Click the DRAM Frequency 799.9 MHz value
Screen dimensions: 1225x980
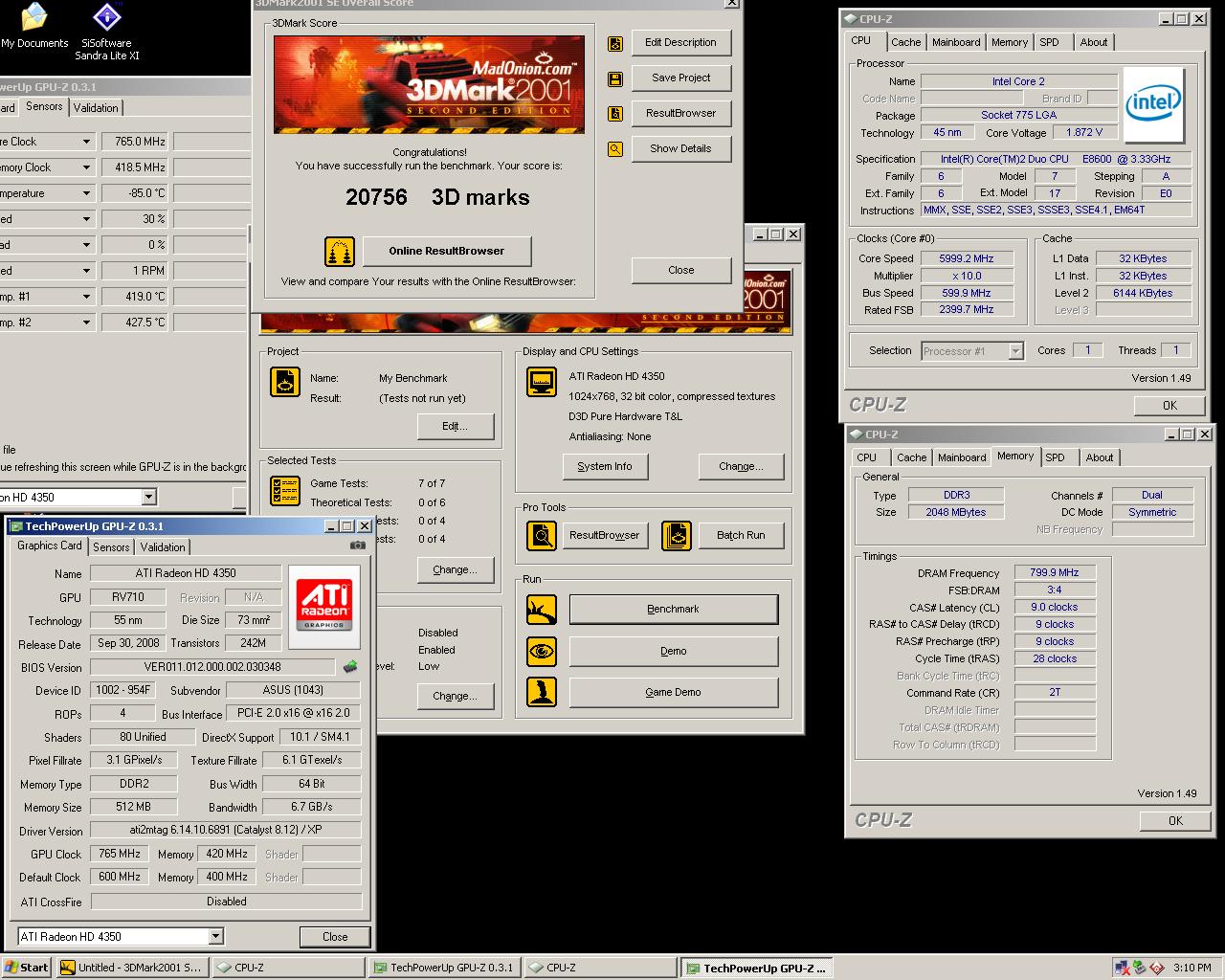[1055, 573]
